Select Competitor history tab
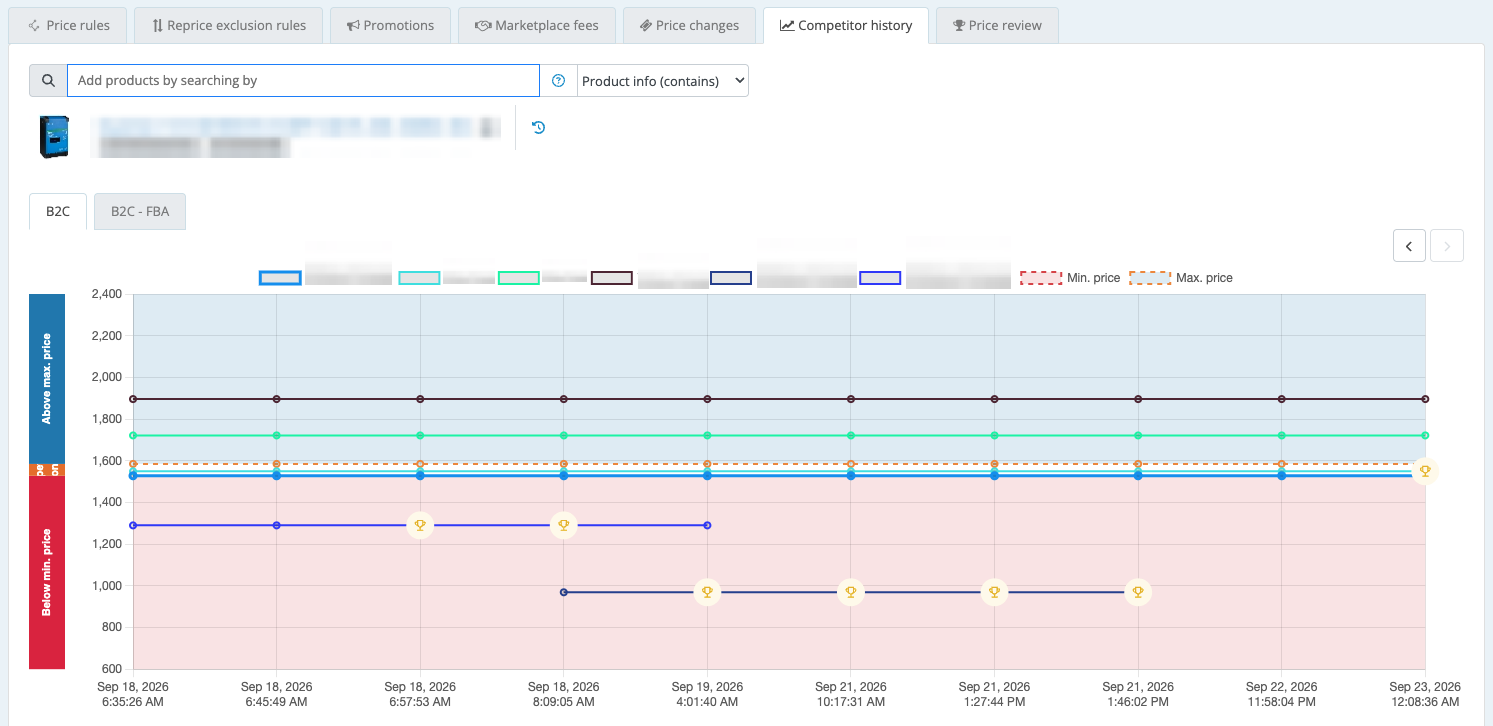Viewport: 1493px width, 726px height. pyautogui.click(x=845, y=26)
